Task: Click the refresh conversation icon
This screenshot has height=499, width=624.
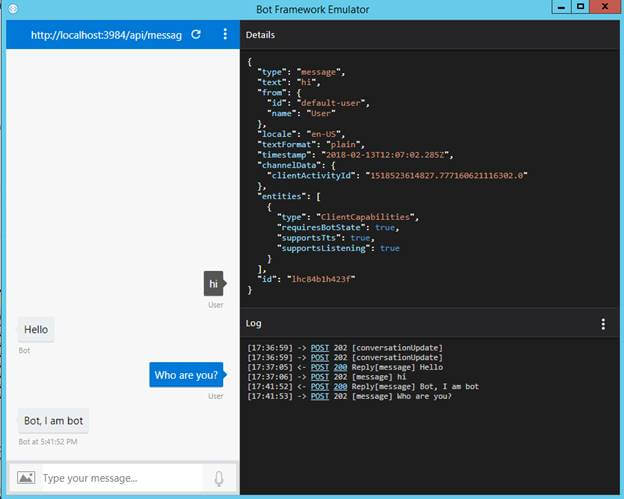Action: point(196,34)
